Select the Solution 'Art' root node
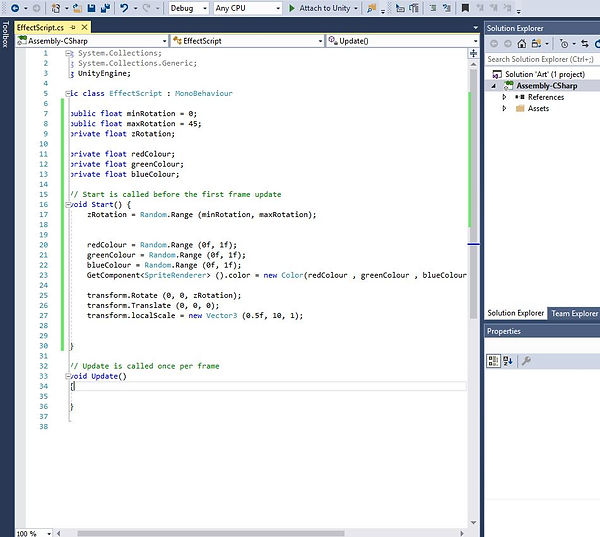 pos(545,74)
